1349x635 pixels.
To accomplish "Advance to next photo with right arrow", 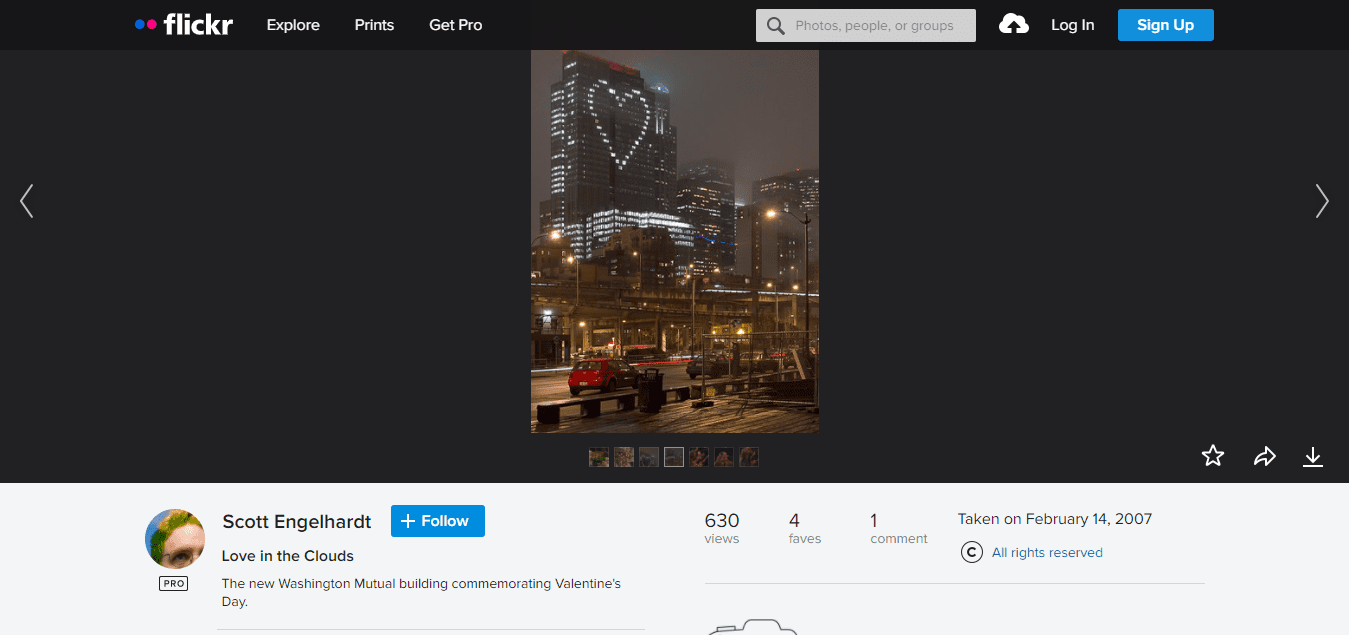I will [x=1321, y=201].
